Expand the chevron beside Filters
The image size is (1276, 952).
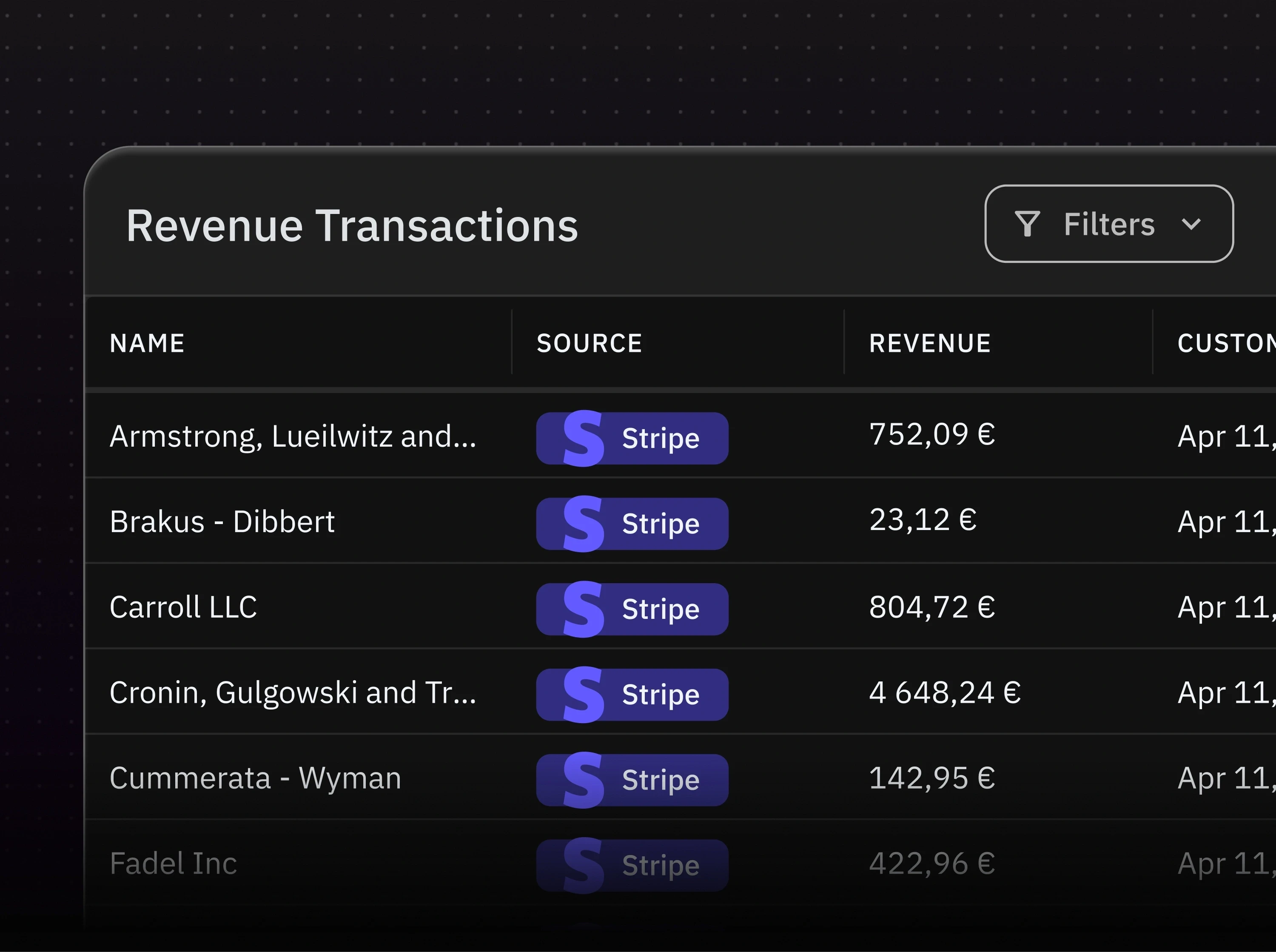click(1191, 224)
